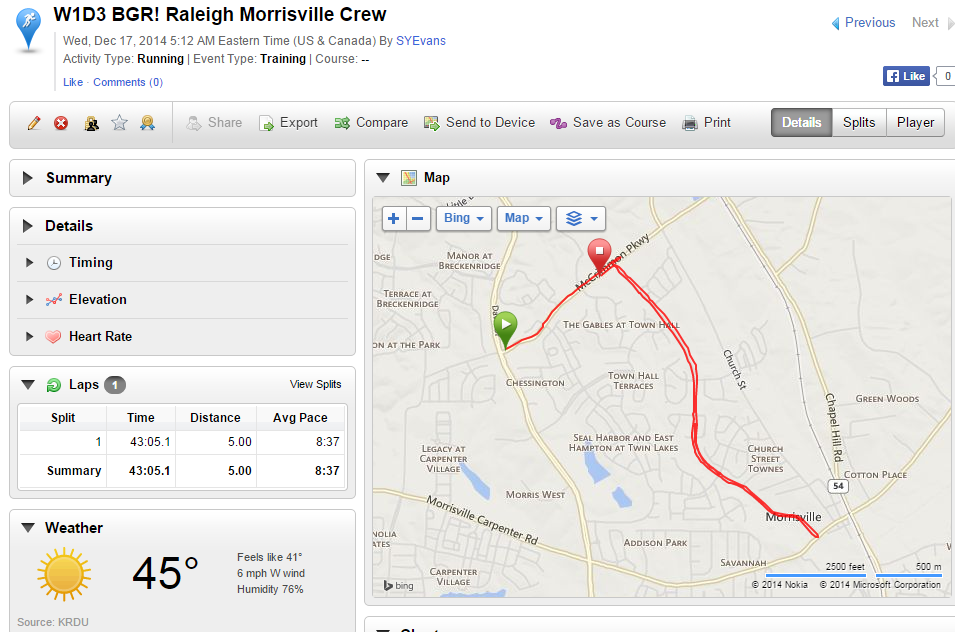Expand the Summary section
955x632 pixels.
(78, 178)
